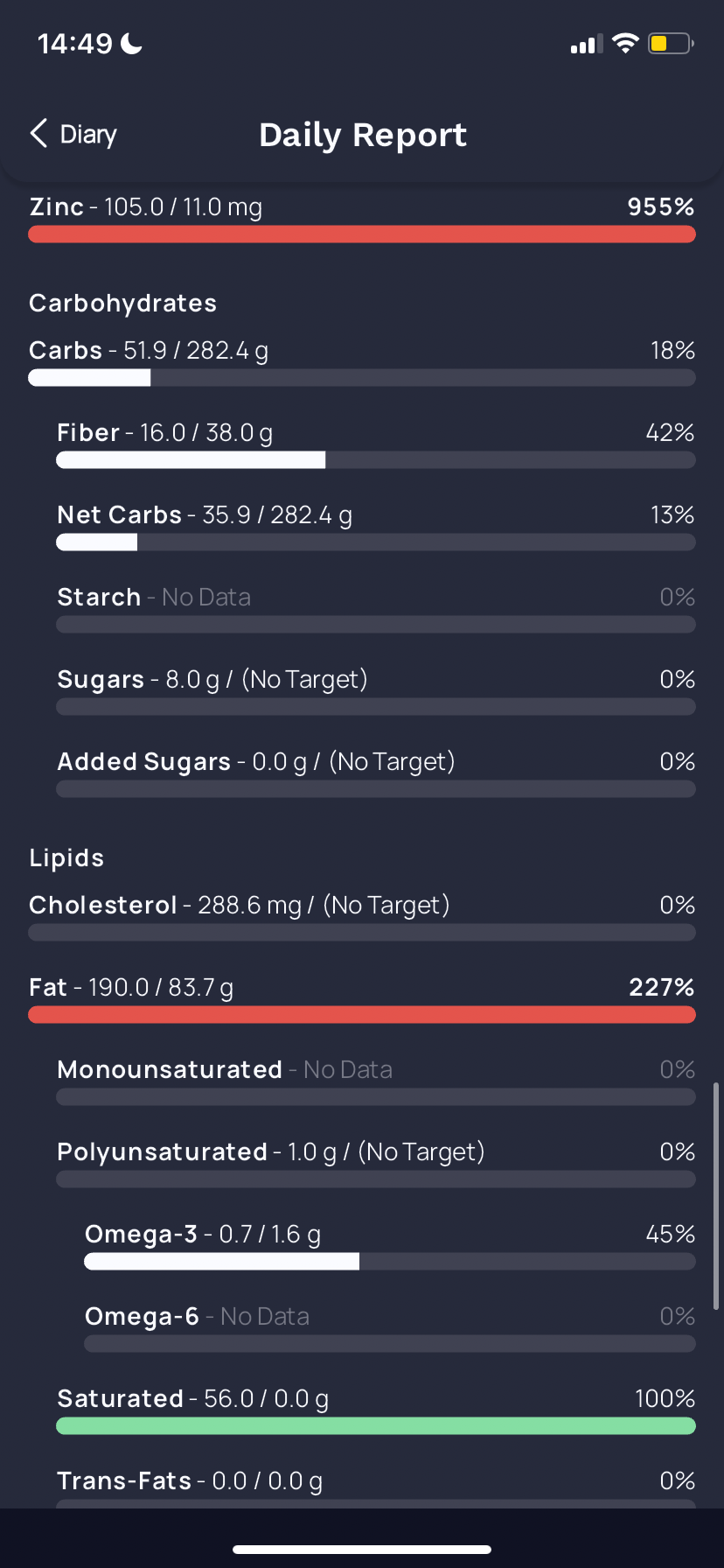Go back to Diary

click(x=73, y=134)
